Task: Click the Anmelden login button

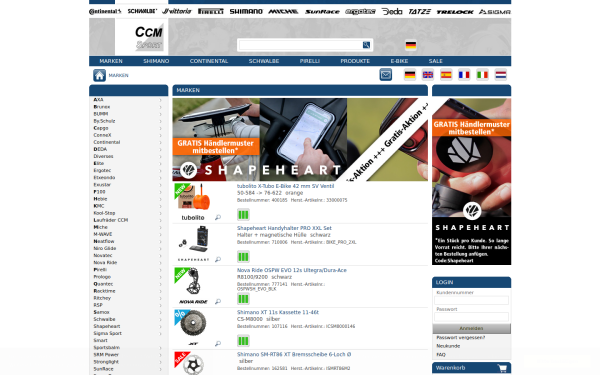Action: (471, 328)
